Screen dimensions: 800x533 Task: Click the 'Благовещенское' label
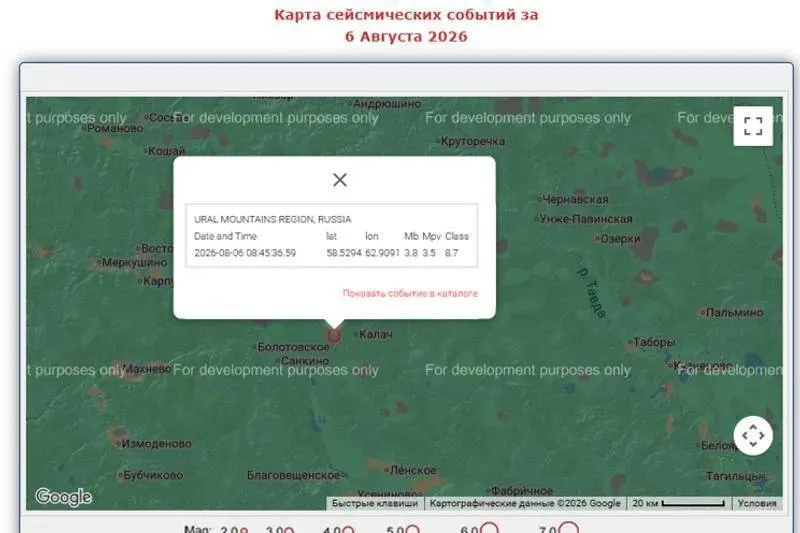click(x=295, y=475)
